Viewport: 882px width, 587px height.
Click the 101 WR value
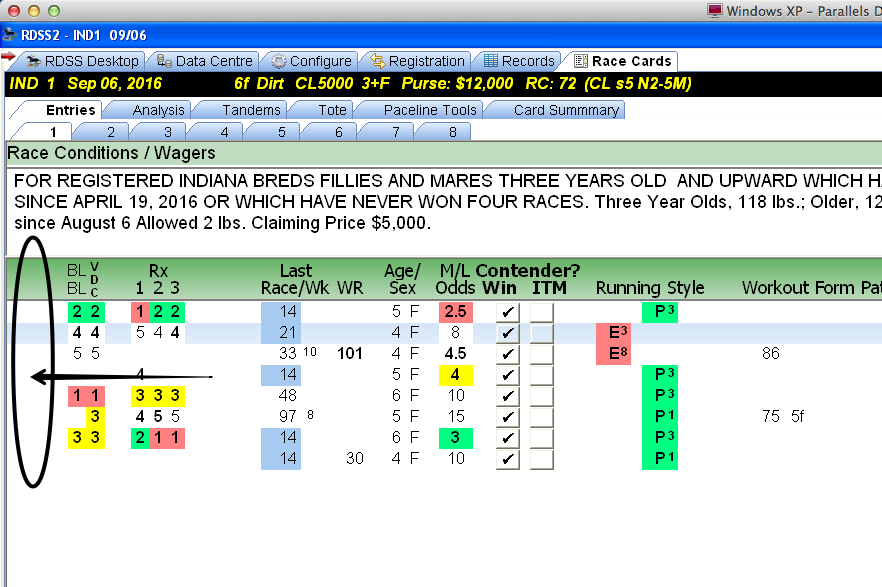pos(350,354)
